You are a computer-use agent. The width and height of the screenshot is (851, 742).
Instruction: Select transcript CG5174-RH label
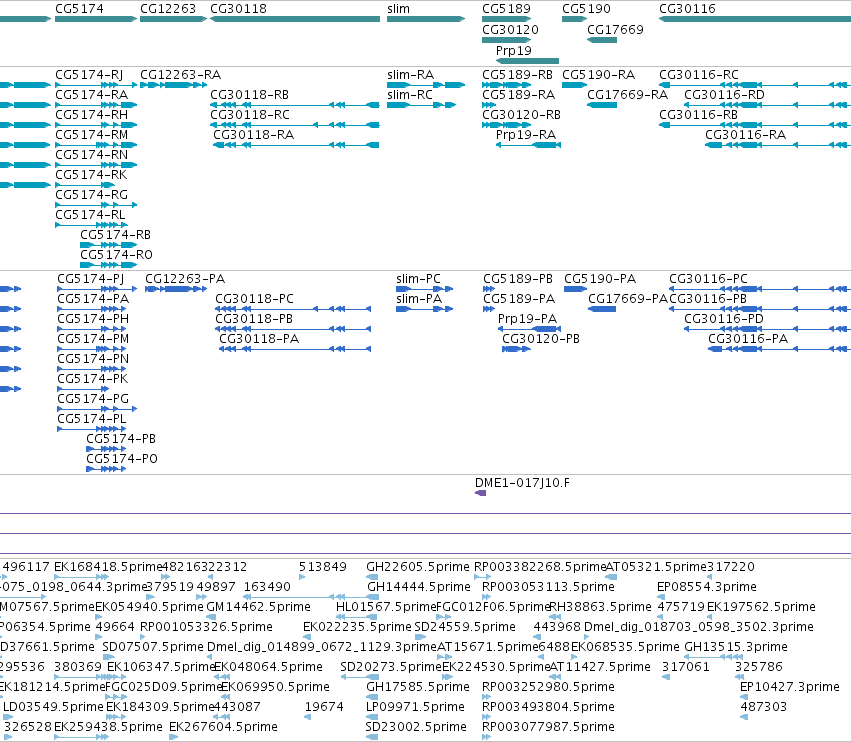pyautogui.click(x=92, y=115)
